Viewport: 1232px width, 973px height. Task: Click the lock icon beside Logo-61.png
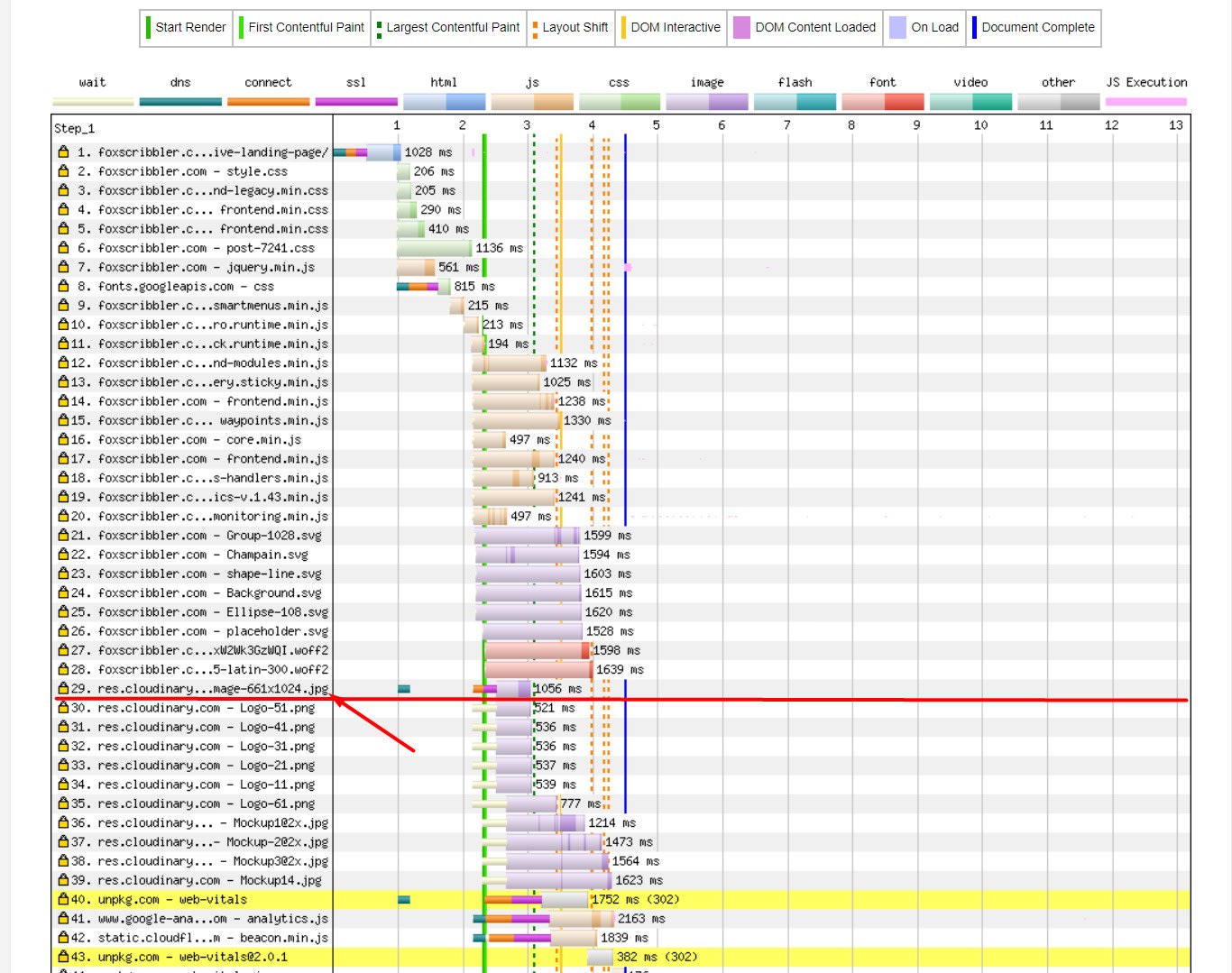63,803
